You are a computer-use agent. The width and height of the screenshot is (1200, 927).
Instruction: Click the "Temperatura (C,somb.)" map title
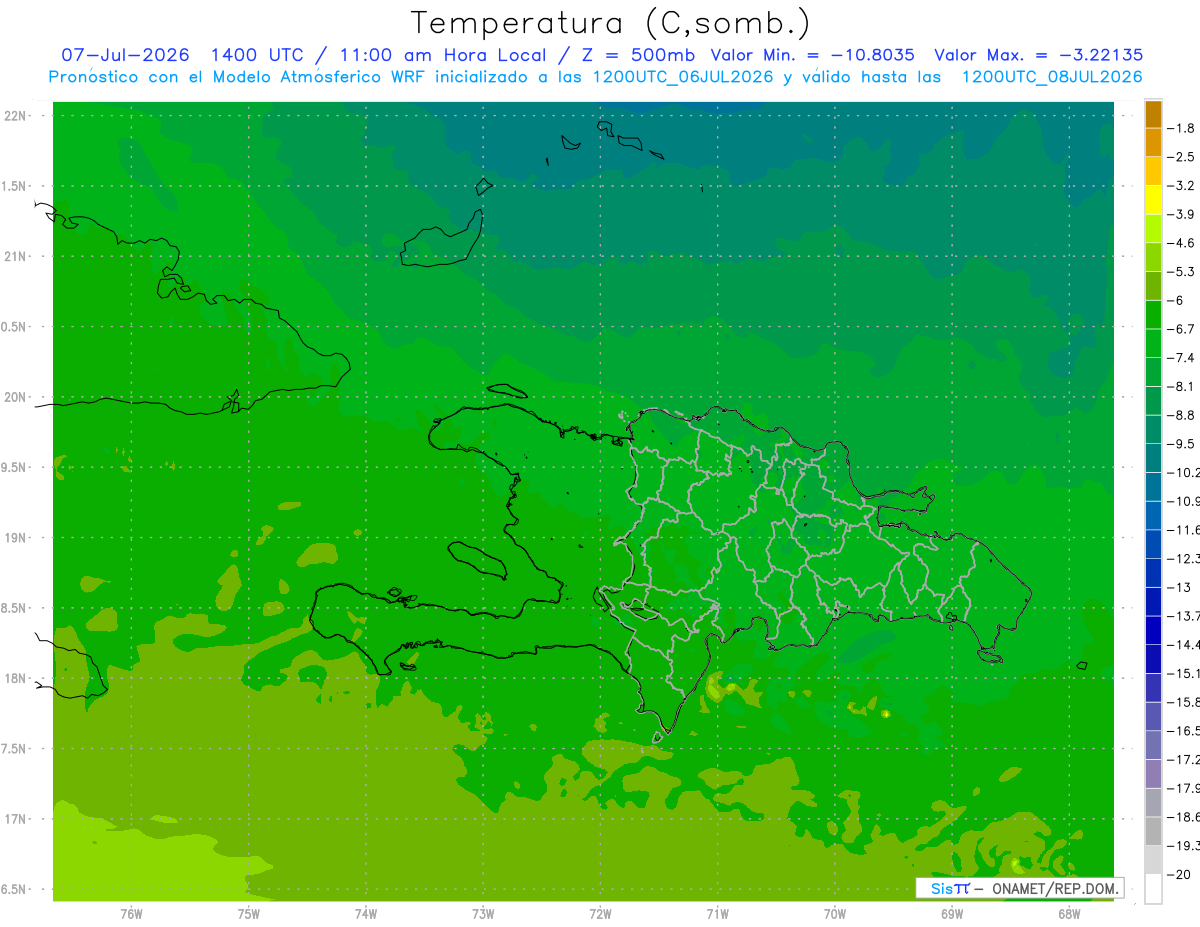tap(610, 23)
